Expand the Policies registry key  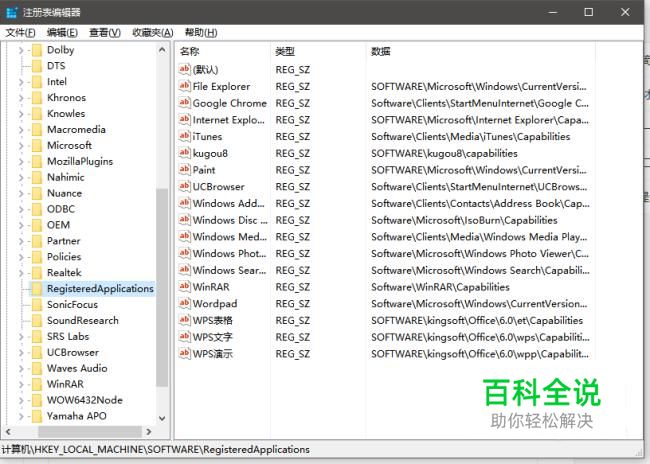[x=21, y=257]
